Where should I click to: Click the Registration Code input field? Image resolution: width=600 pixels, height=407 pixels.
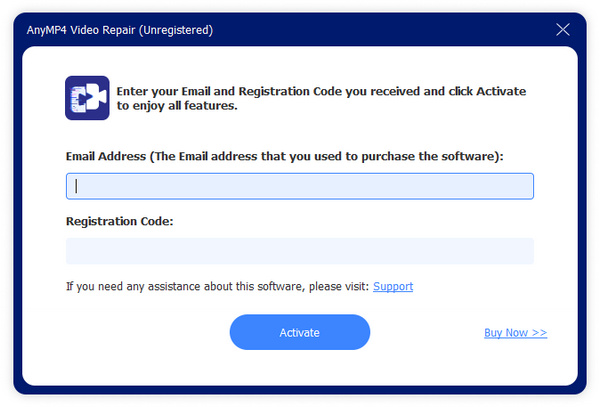tap(299, 251)
